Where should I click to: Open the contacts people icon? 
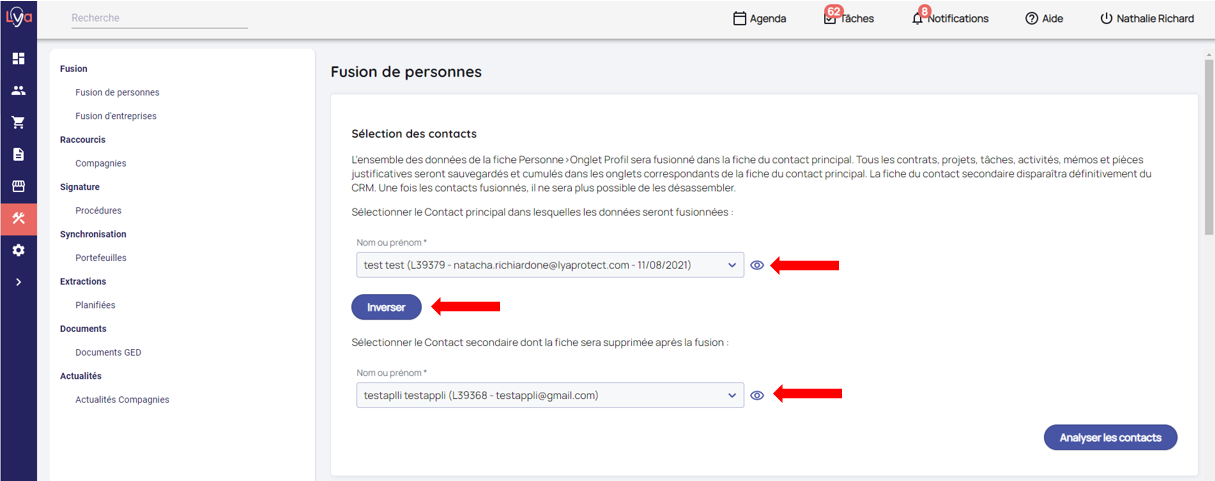(x=18, y=90)
